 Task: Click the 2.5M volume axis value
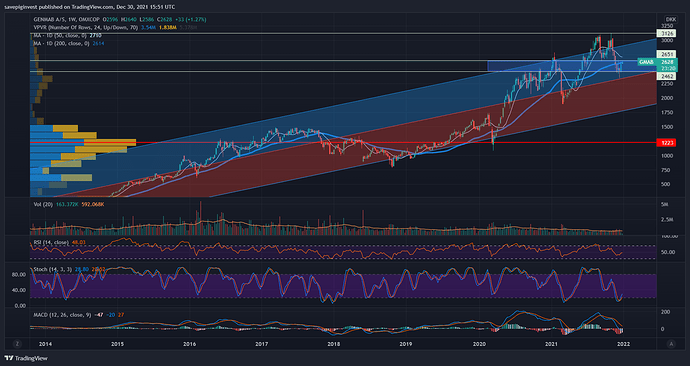pos(667,220)
